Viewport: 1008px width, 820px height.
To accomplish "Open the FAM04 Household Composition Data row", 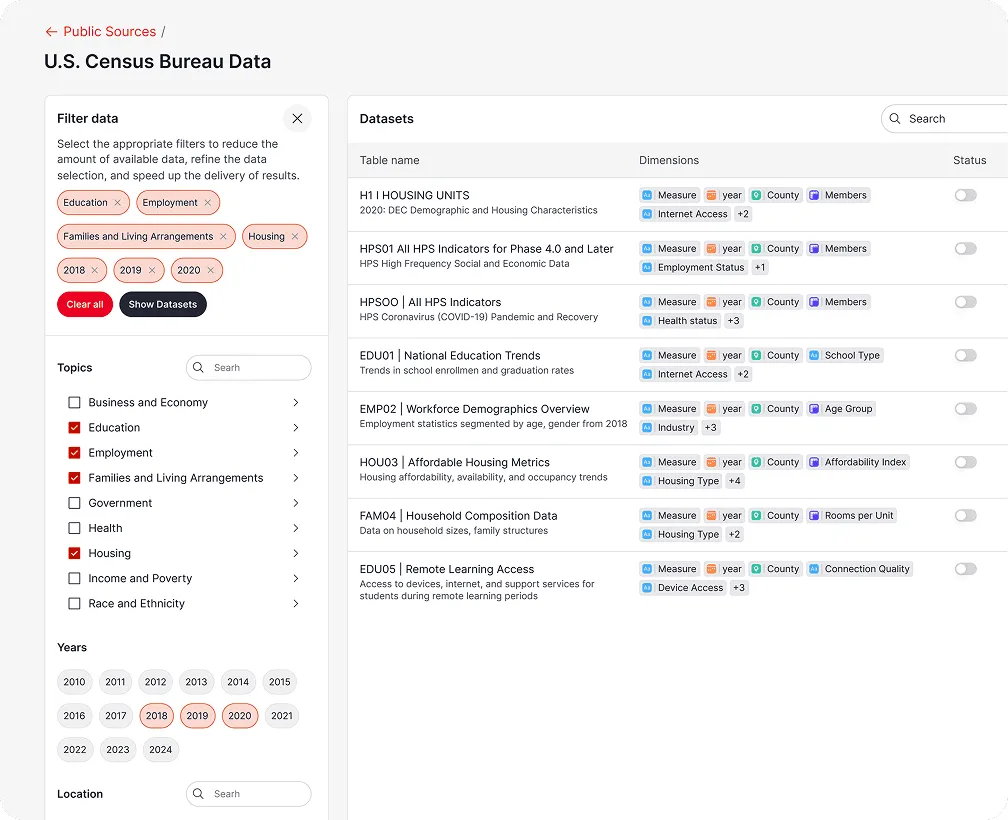I will click(x=678, y=524).
